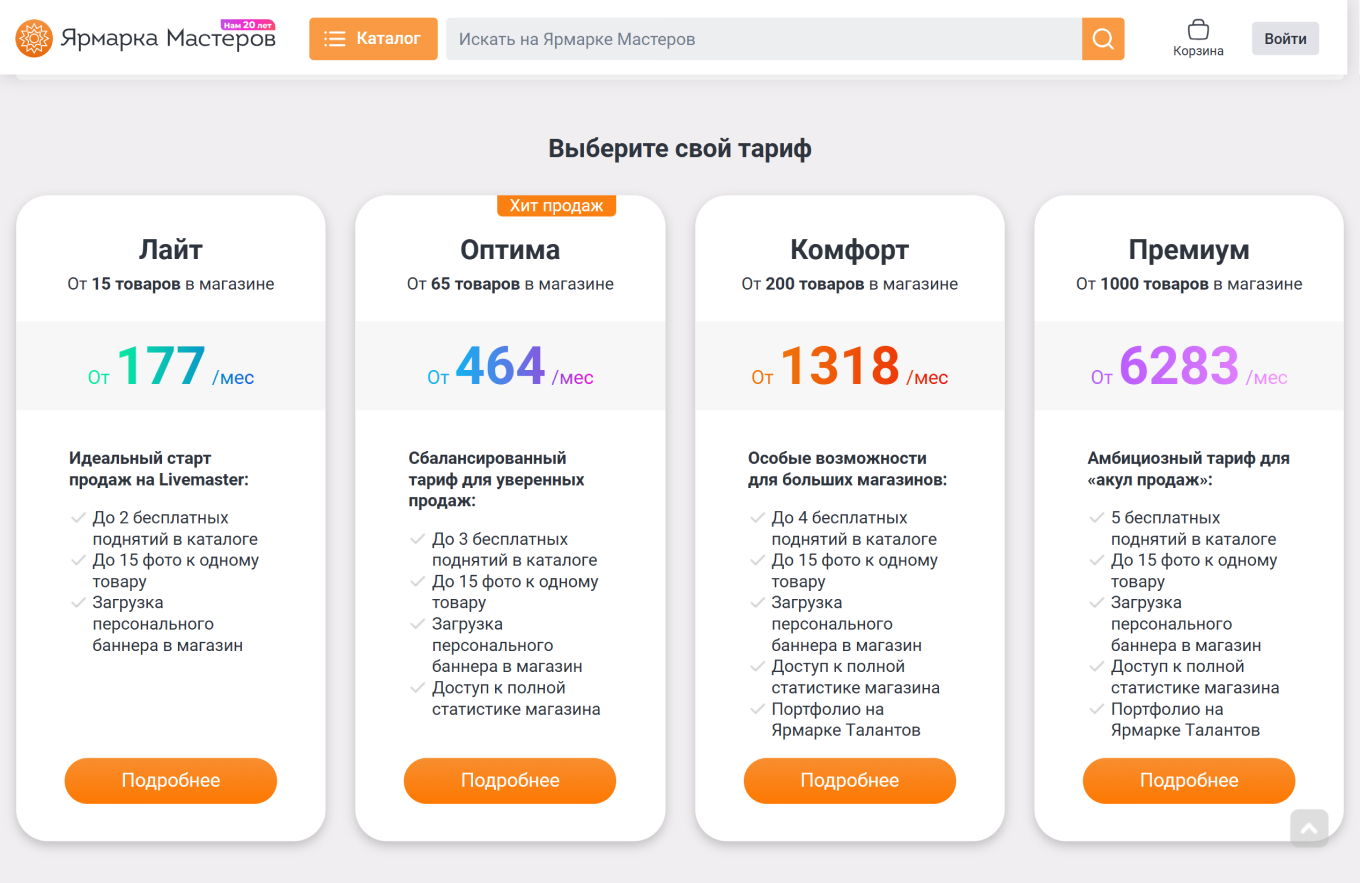The width and height of the screenshot is (1360, 883).
Task: Click 'До 2 бесплатных поднятий в каталоге'
Action: pyautogui.click(x=175, y=529)
